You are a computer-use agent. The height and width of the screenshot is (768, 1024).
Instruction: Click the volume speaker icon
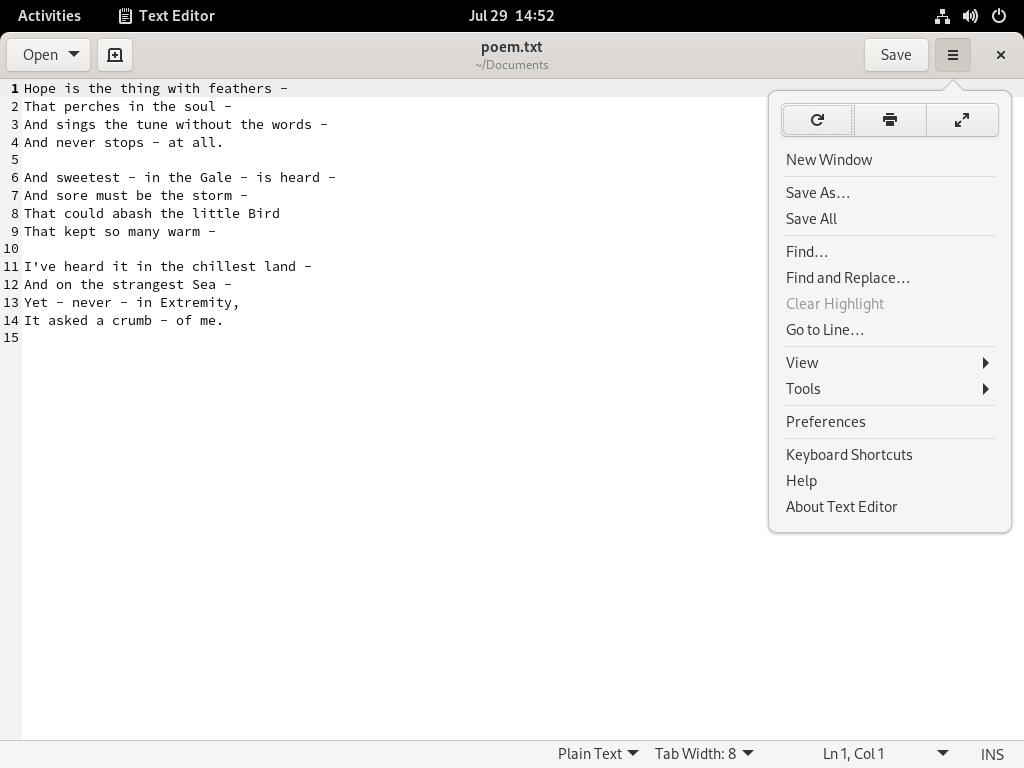click(970, 16)
